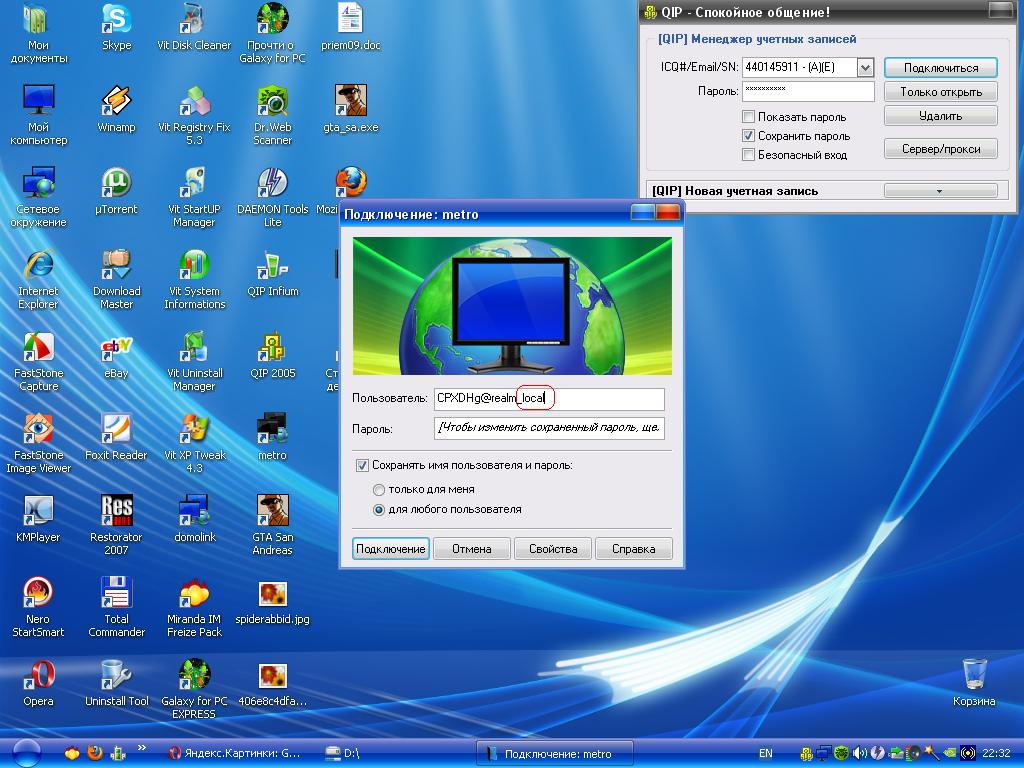
Task: Uncheck Сохранить пароль in QIP
Action: pyautogui.click(x=748, y=136)
